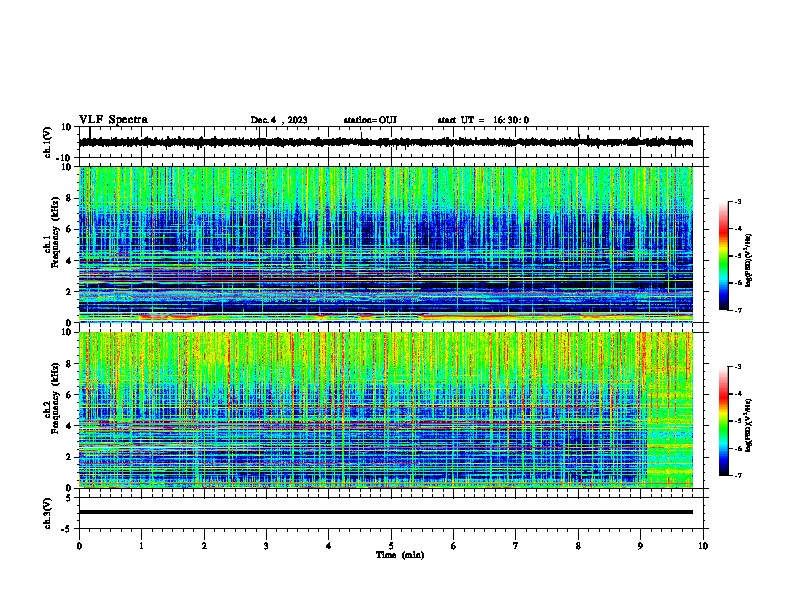This screenshot has width=792, height=612.
Task: Click the "Time (min)" axis label
Action: point(400,555)
